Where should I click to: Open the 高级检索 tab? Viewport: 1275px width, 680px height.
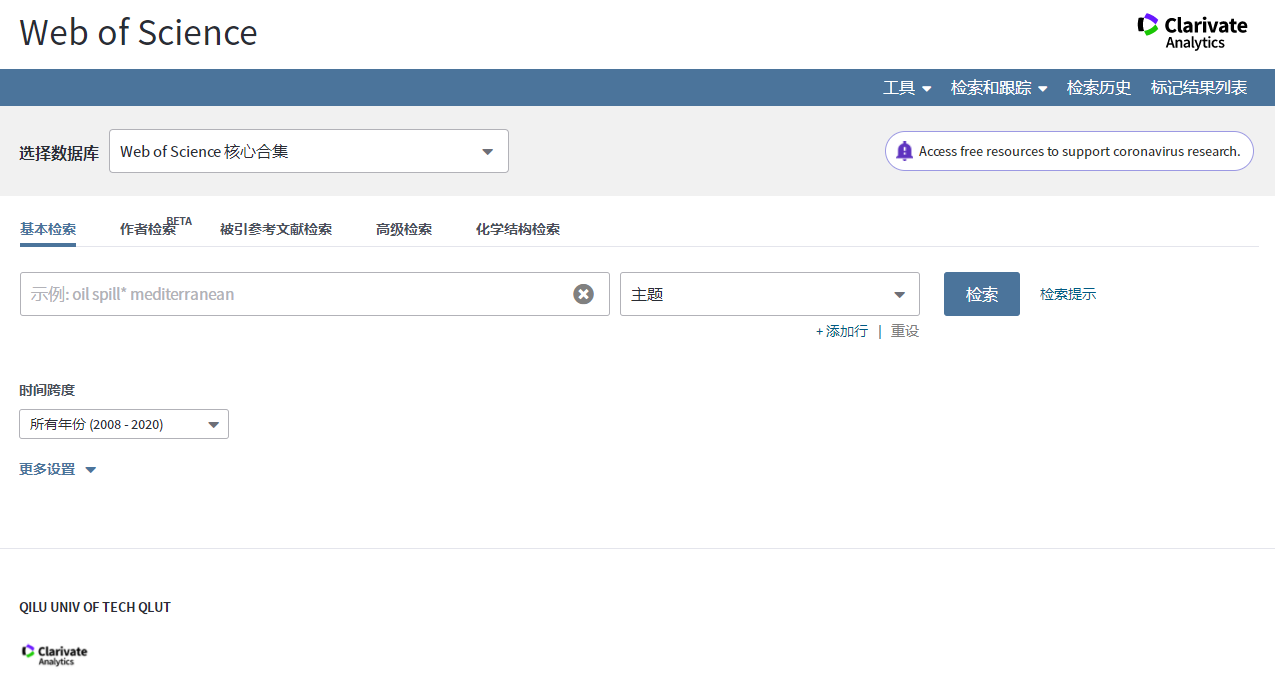[x=404, y=229]
